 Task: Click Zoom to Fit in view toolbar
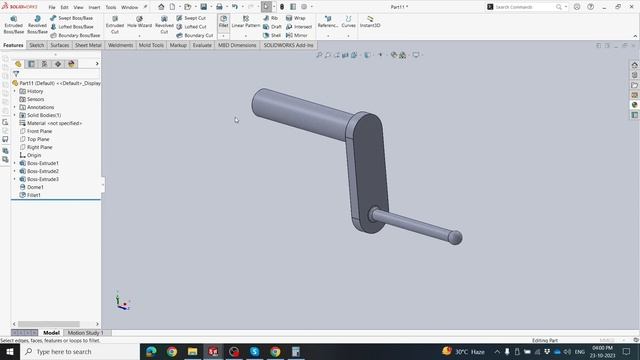pos(319,55)
